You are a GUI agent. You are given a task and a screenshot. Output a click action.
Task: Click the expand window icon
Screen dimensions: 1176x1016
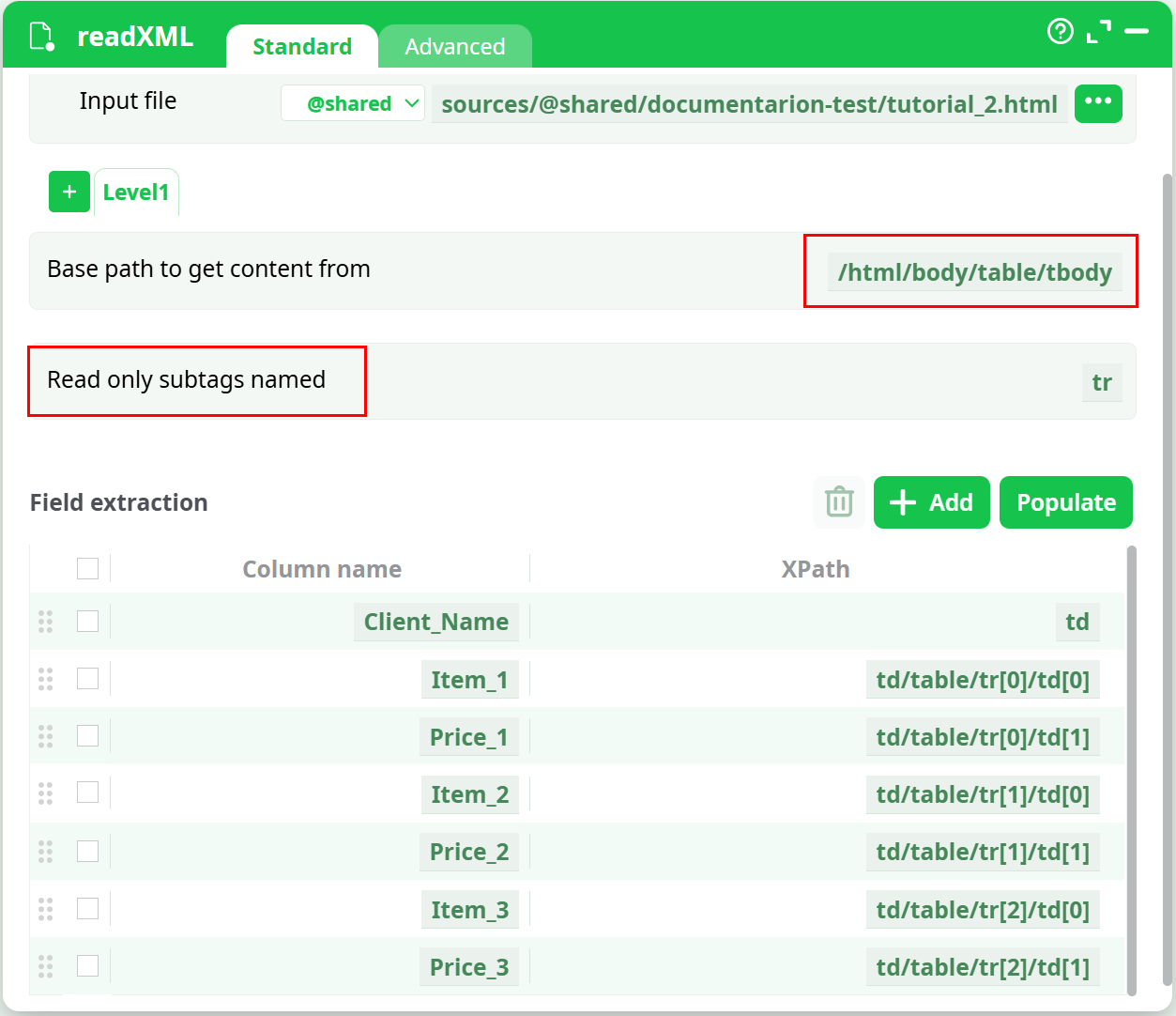(1098, 32)
